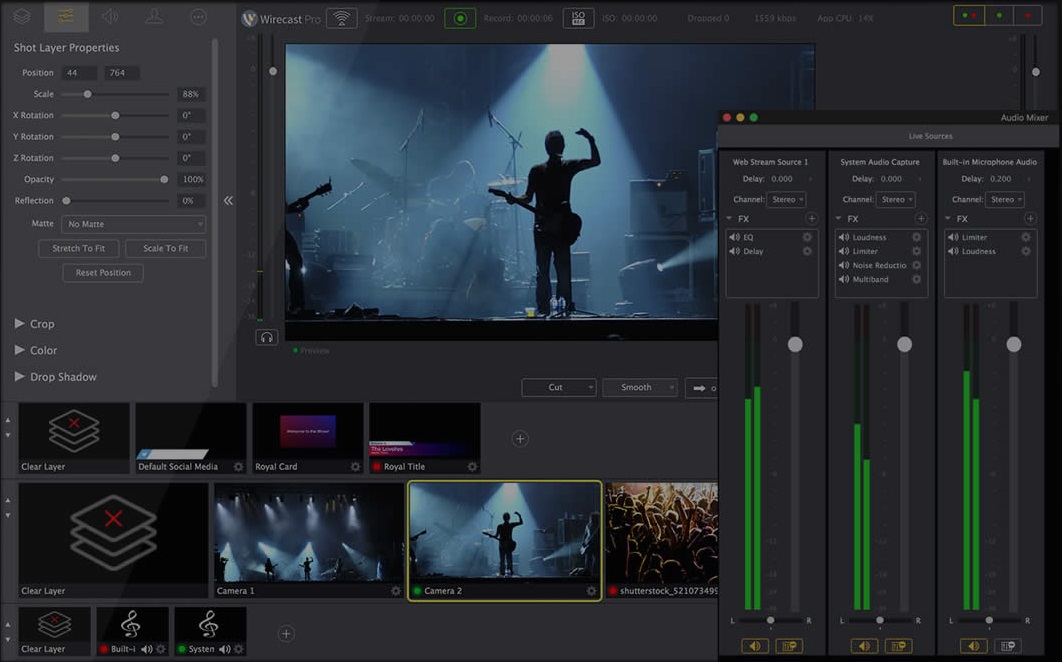The width and height of the screenshot is (1062, 662).
Task: Open settings gear on Default Social Media shot
Action: [238, 467]
